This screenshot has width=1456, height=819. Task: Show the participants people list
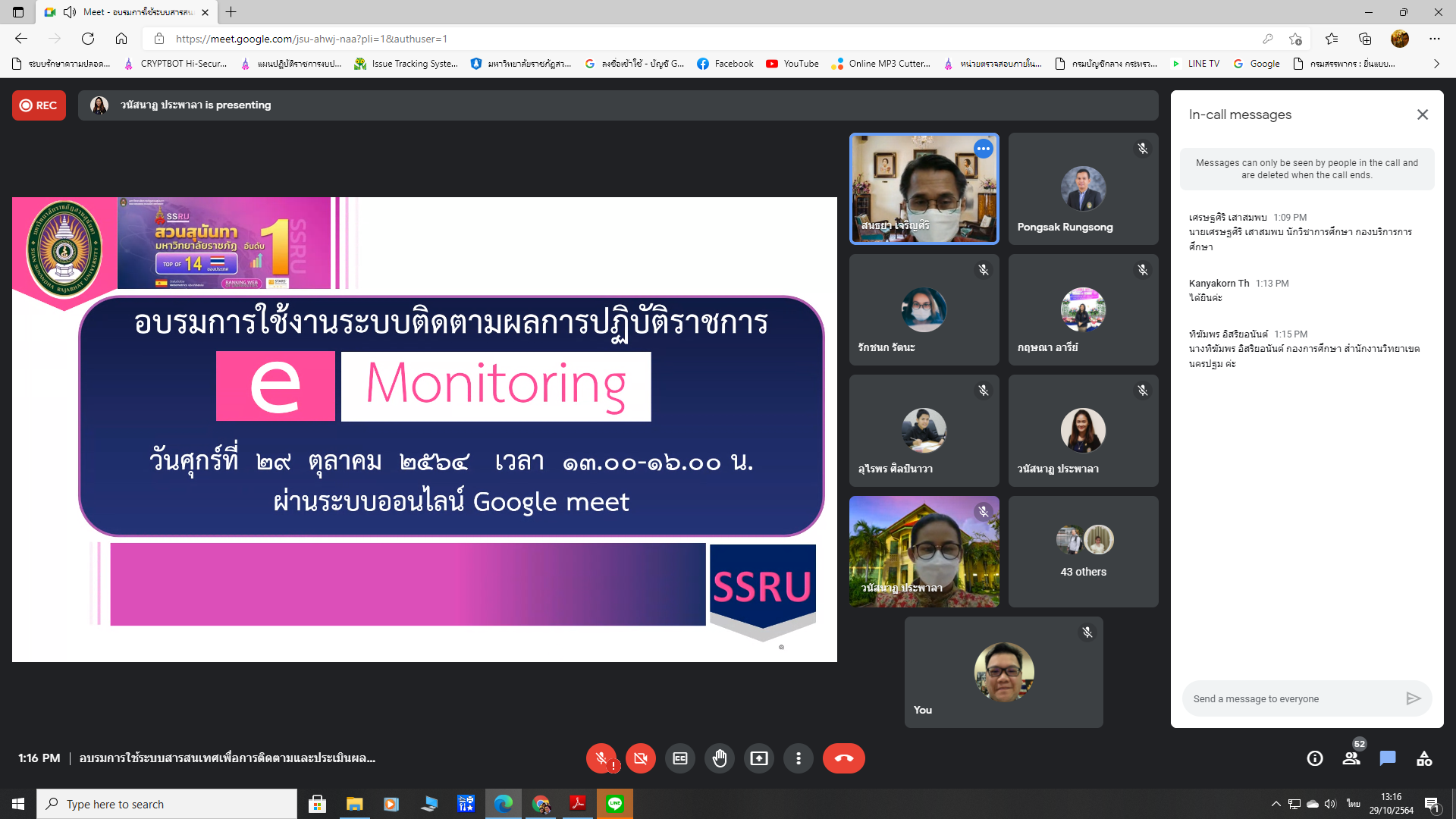1351,758
